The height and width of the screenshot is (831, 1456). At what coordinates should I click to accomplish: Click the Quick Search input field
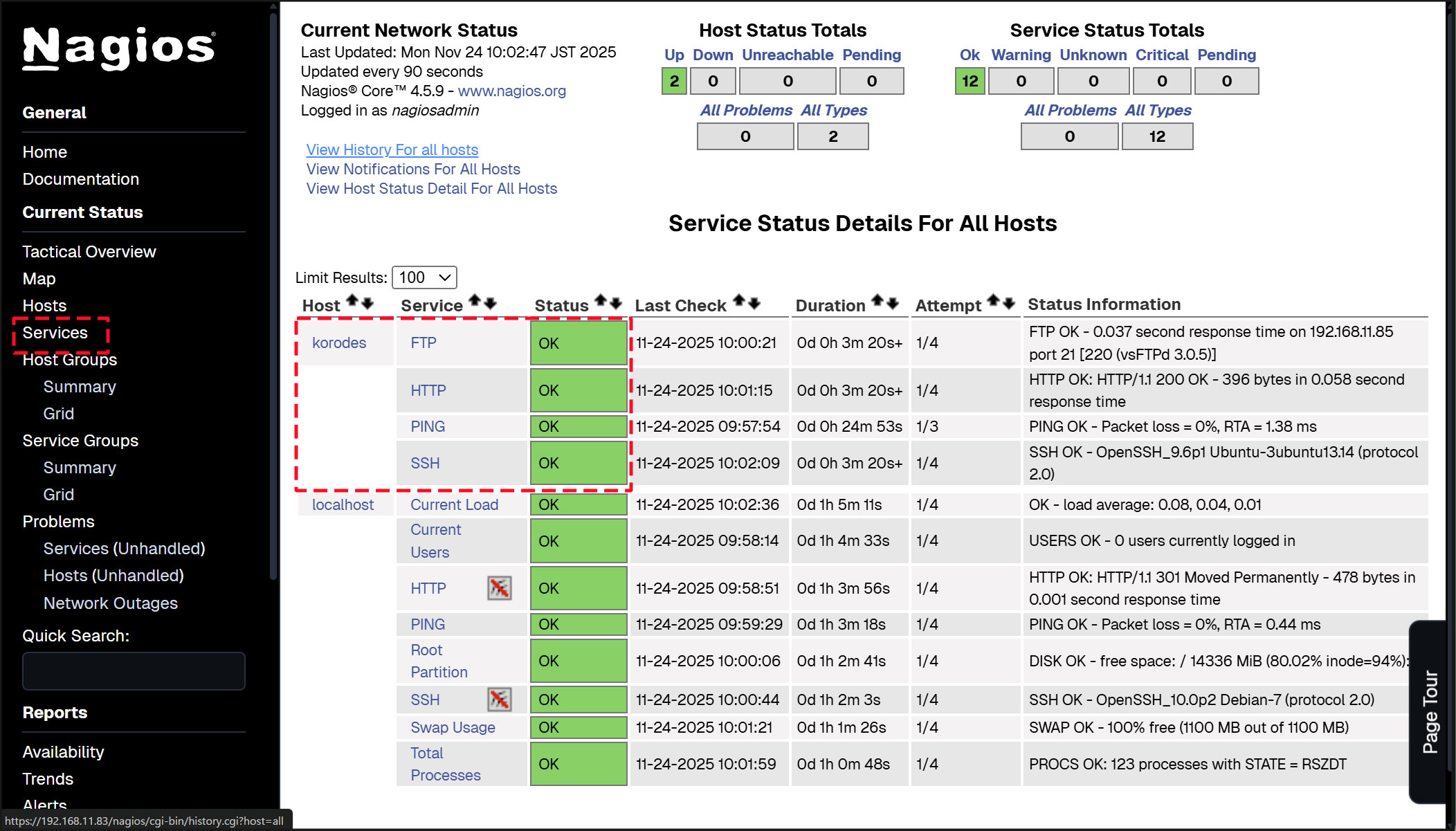pos(134,671)
